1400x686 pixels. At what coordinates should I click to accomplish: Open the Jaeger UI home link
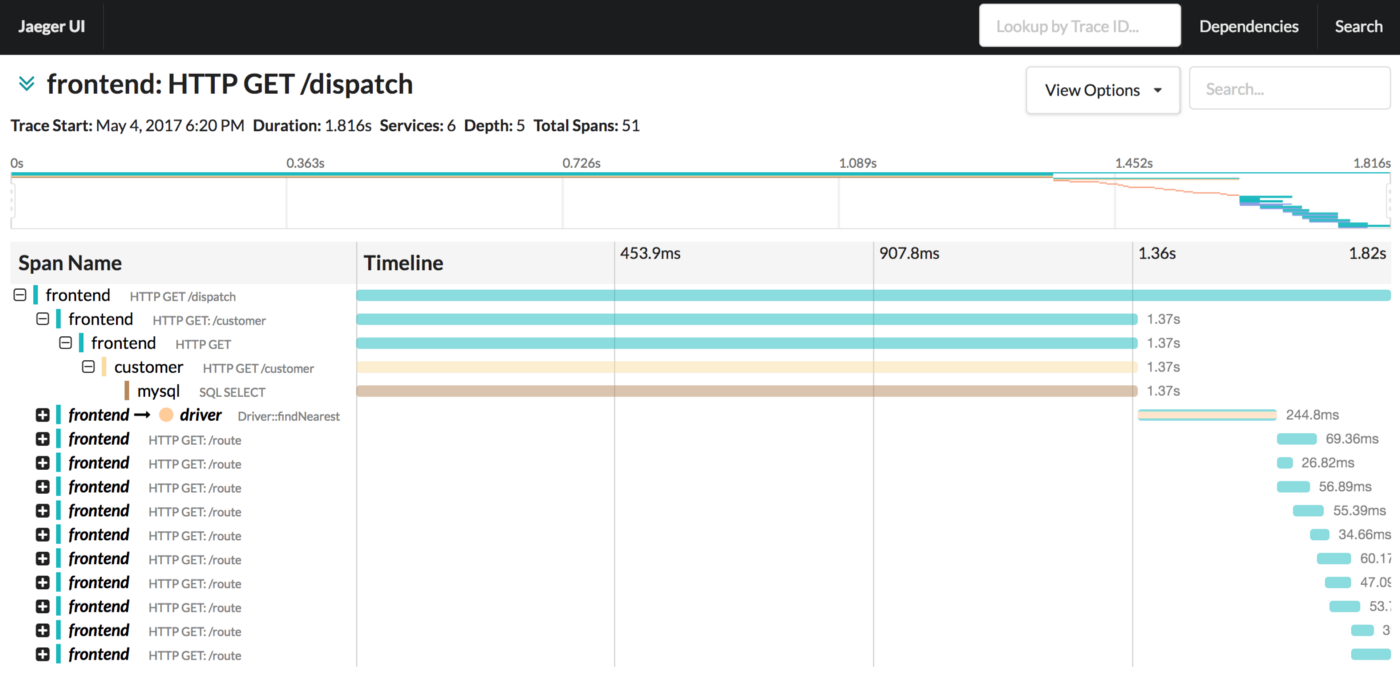(x=51, y=27)
